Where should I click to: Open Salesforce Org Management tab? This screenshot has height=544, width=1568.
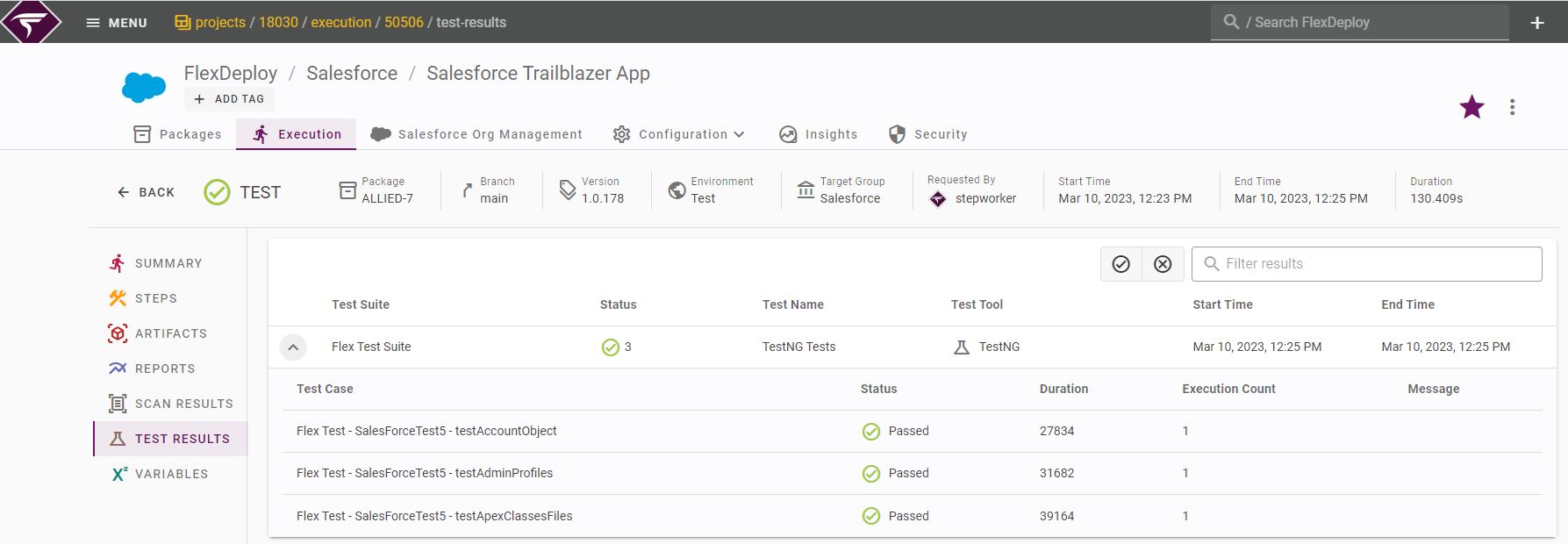[476, 134]
